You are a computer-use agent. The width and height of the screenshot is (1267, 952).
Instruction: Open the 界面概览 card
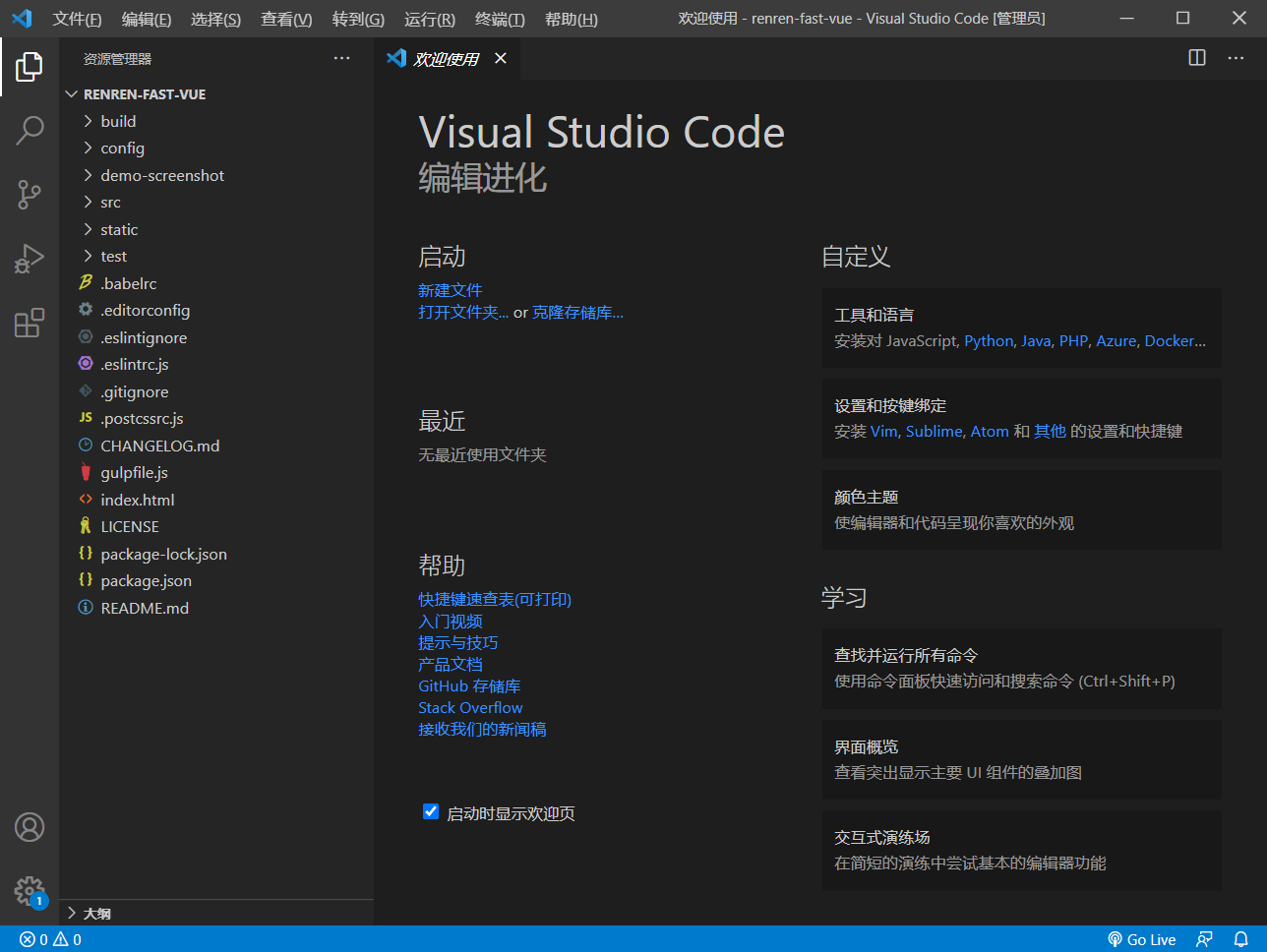[x=1021, y=759]
